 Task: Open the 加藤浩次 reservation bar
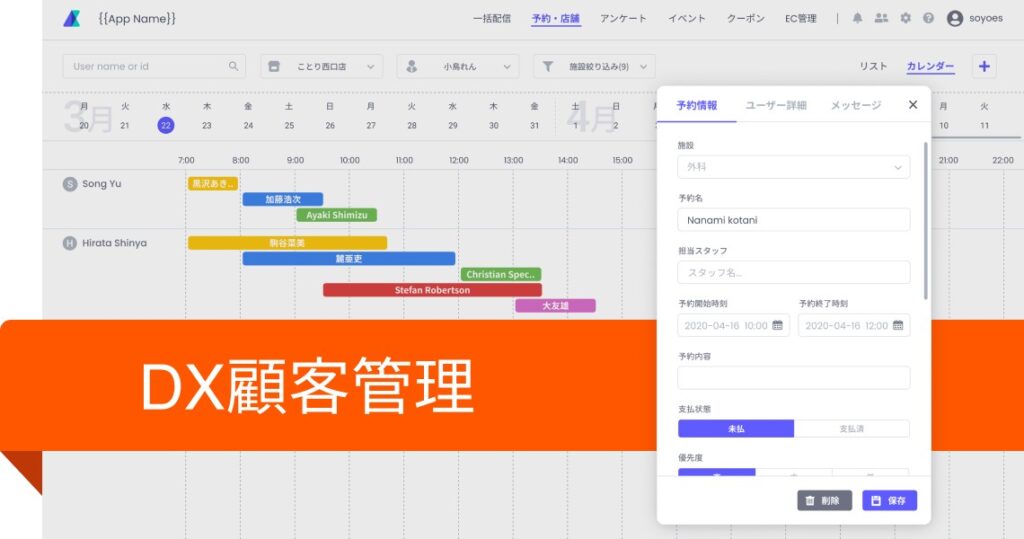click(x=283, y=199)
